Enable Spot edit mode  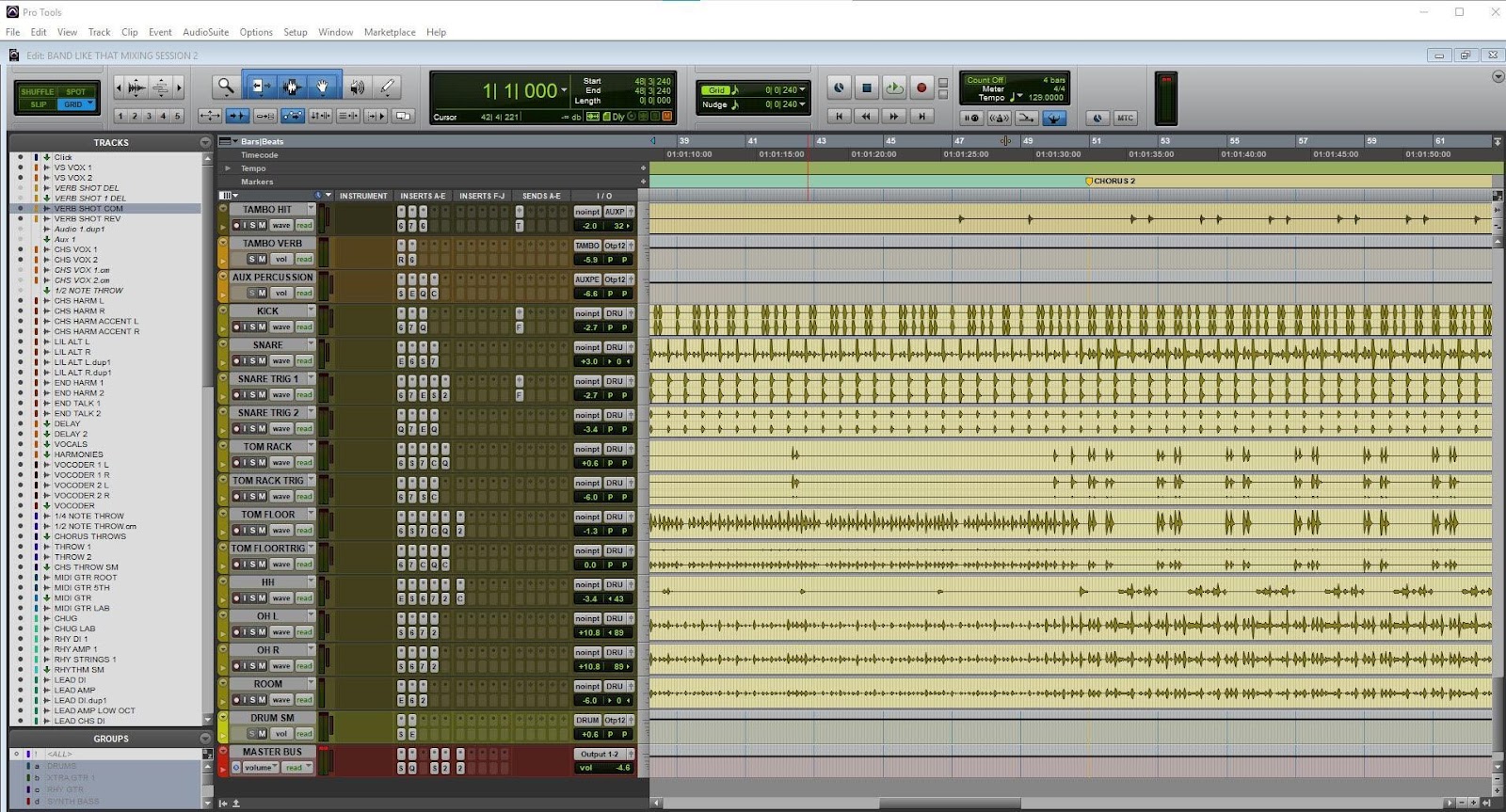click(x=76, y=92)
